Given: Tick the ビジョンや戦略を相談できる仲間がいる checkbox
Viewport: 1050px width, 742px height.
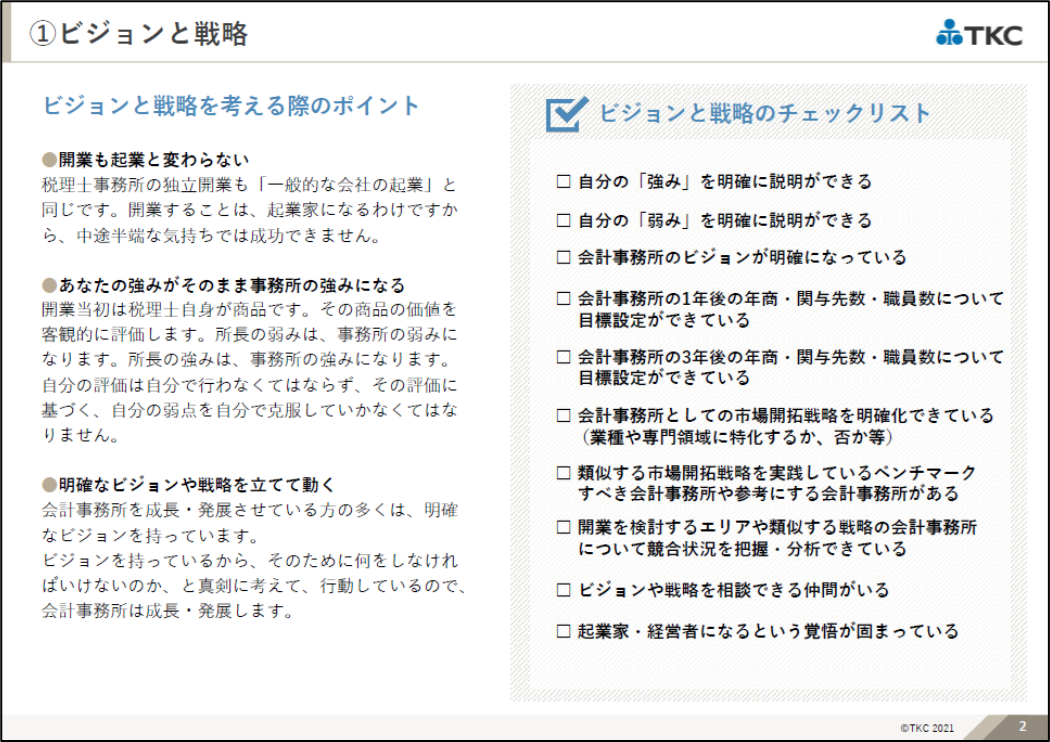Looking at the screenshot, I should tap(564, 590).
